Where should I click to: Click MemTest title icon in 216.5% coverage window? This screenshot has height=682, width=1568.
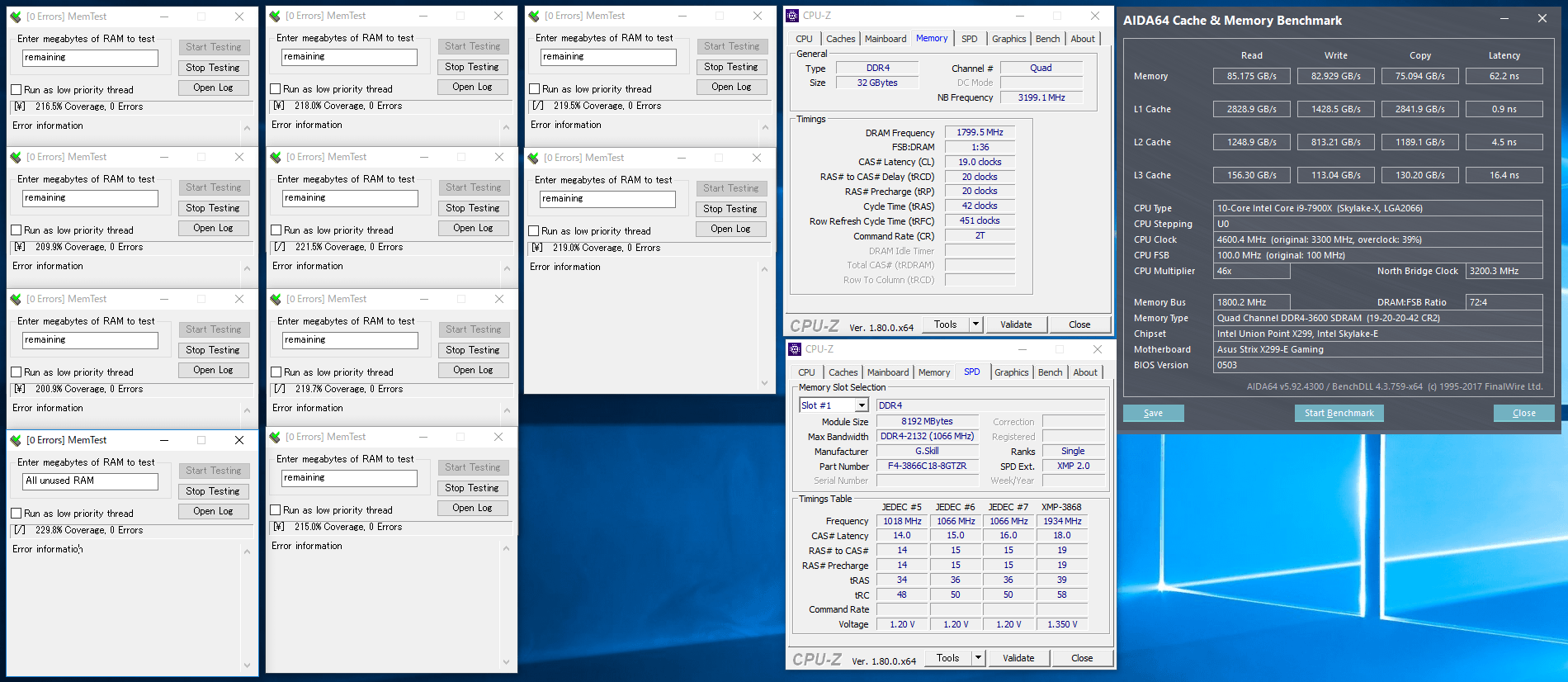15,17
